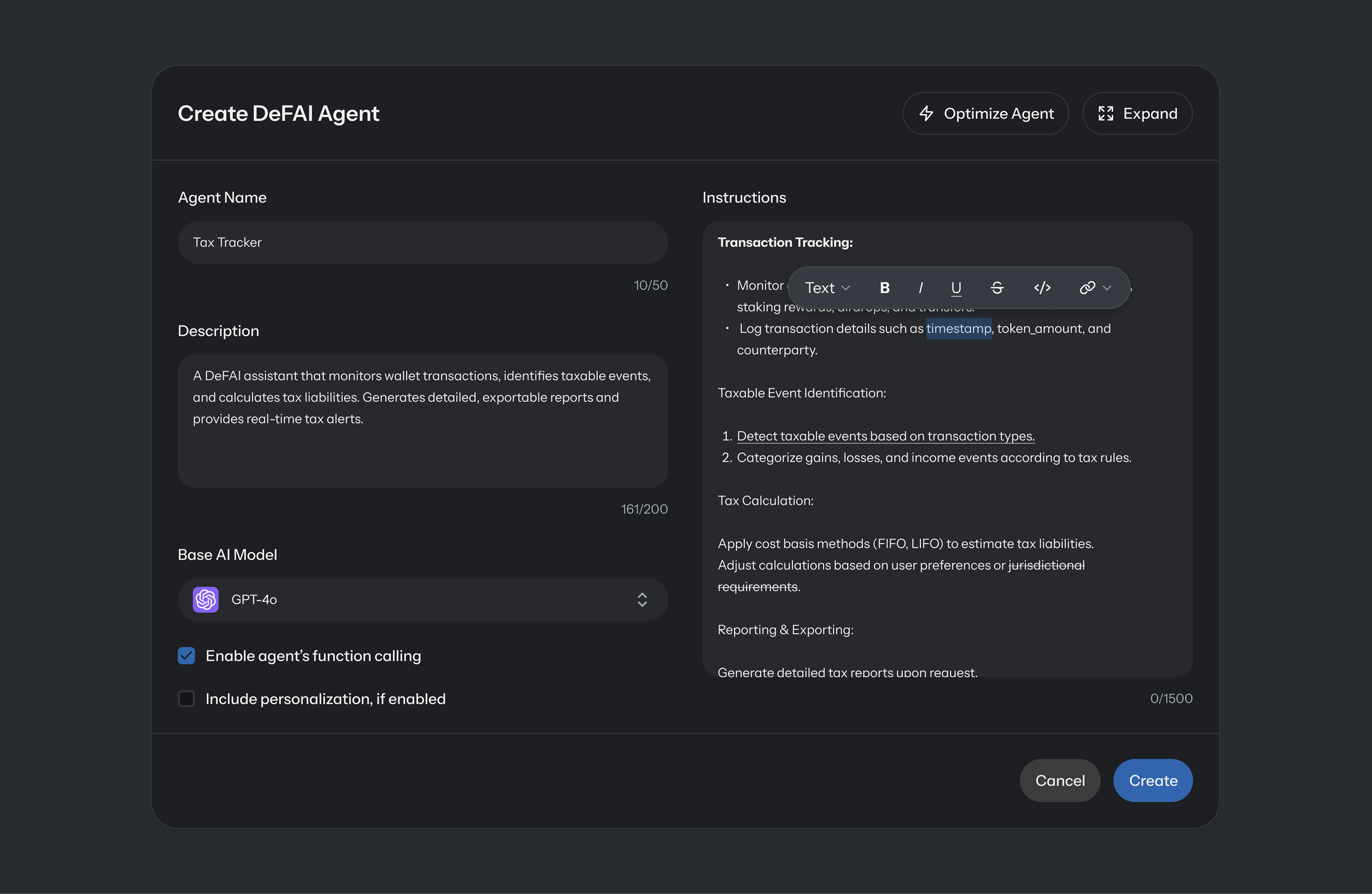Screen dimensions: 1372x894
Task: Open the link options chevron
Action: [1106, 287]
